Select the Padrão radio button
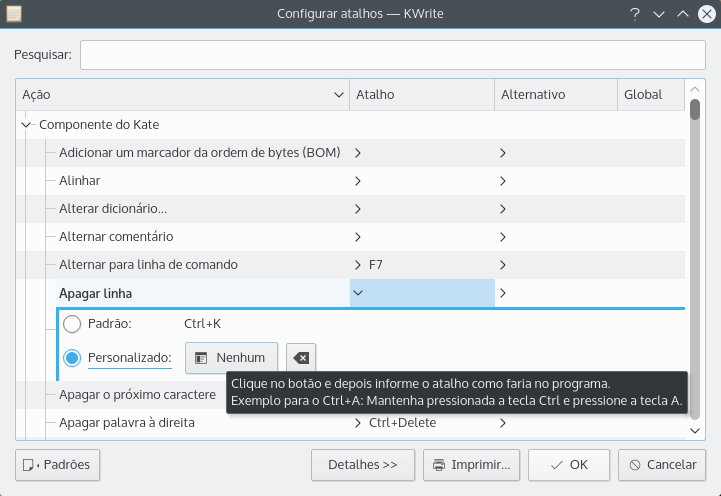Image resolution: width=721 pixels, height=496 pixels. [72, 324]
